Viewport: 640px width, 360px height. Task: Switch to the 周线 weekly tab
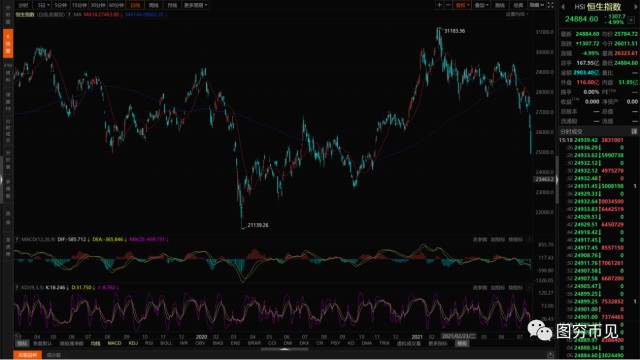pos(153,5)
